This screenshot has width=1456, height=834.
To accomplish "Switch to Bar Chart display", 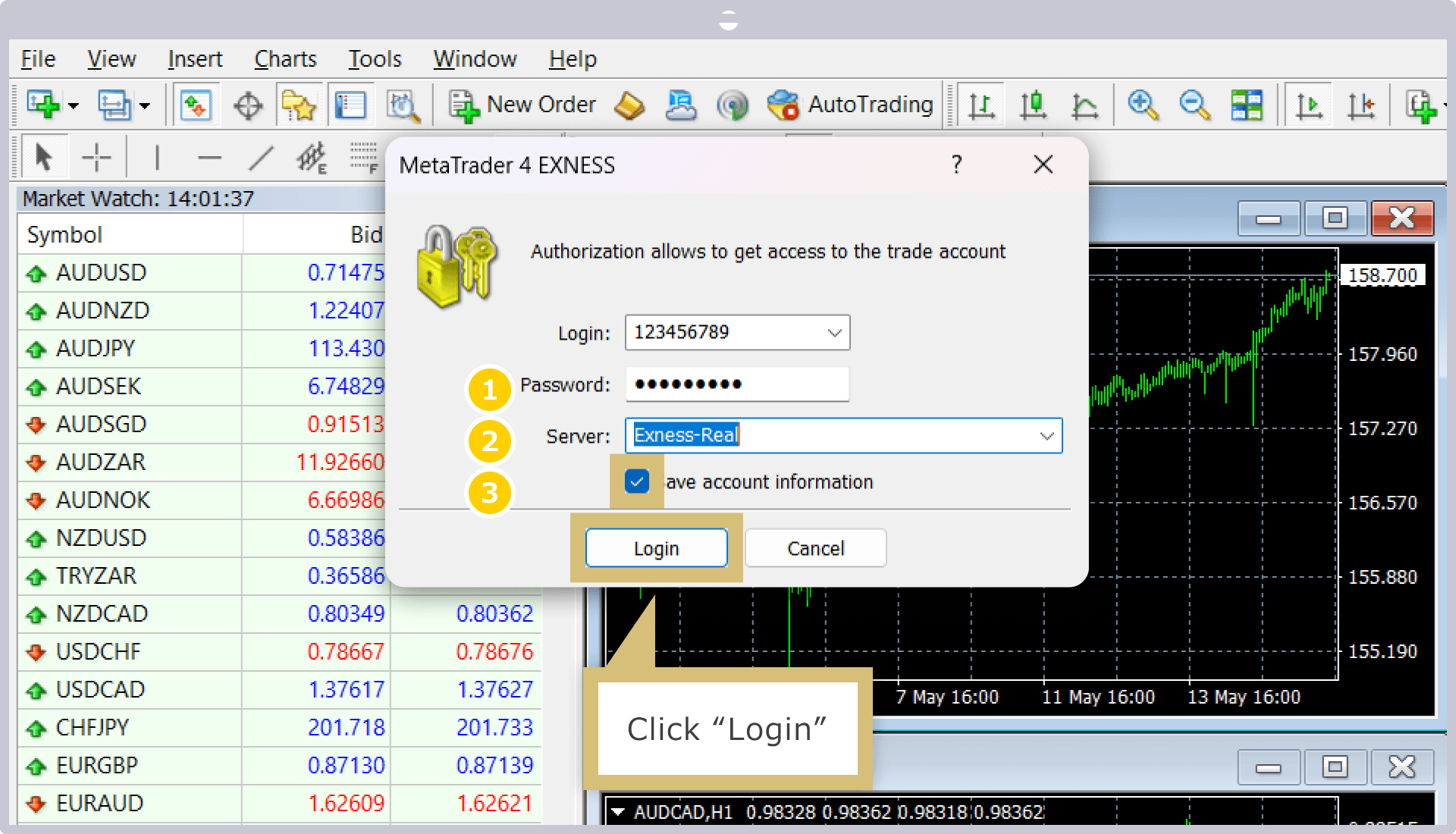I will click(x=981, y=105).
